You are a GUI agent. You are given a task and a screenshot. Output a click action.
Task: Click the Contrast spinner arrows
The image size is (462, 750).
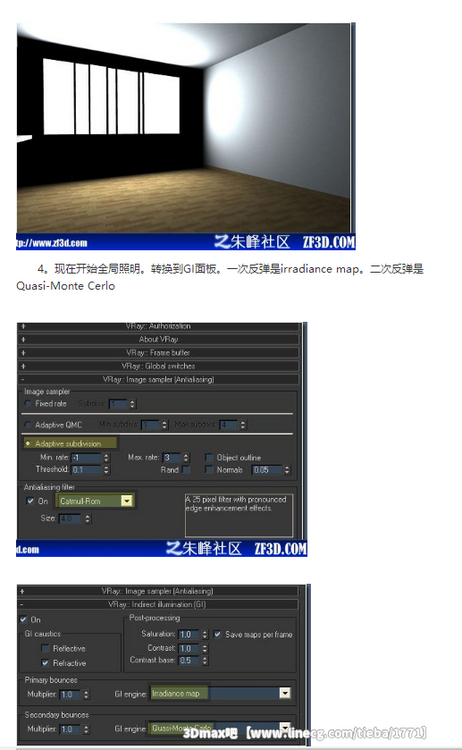[205, 649]
